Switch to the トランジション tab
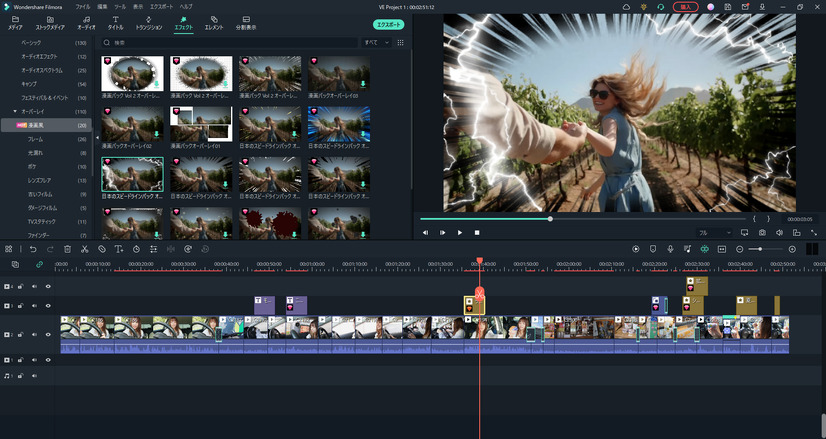This screenshot has height=439, width=826. click(x=148, y=23)
